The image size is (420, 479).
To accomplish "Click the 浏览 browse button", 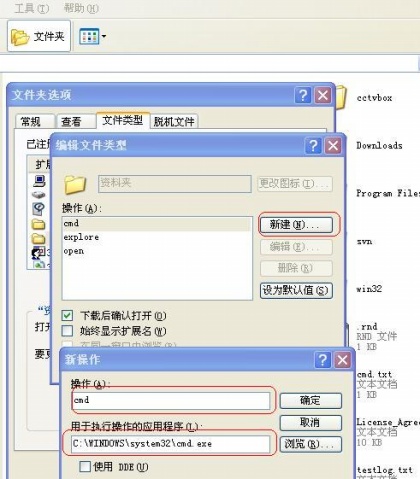I will point(311,444).
